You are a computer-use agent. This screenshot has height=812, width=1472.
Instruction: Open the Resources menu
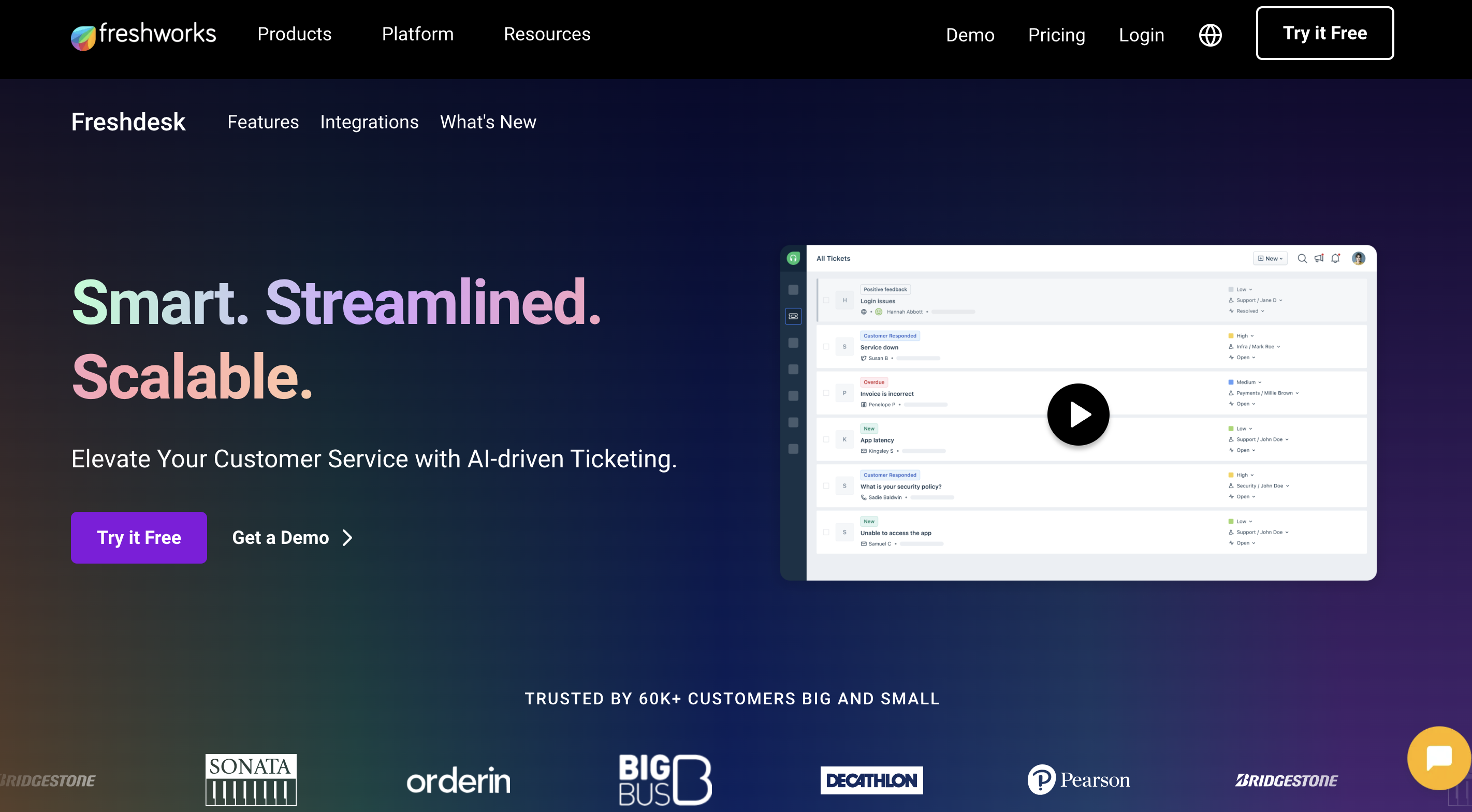[547, 34]
